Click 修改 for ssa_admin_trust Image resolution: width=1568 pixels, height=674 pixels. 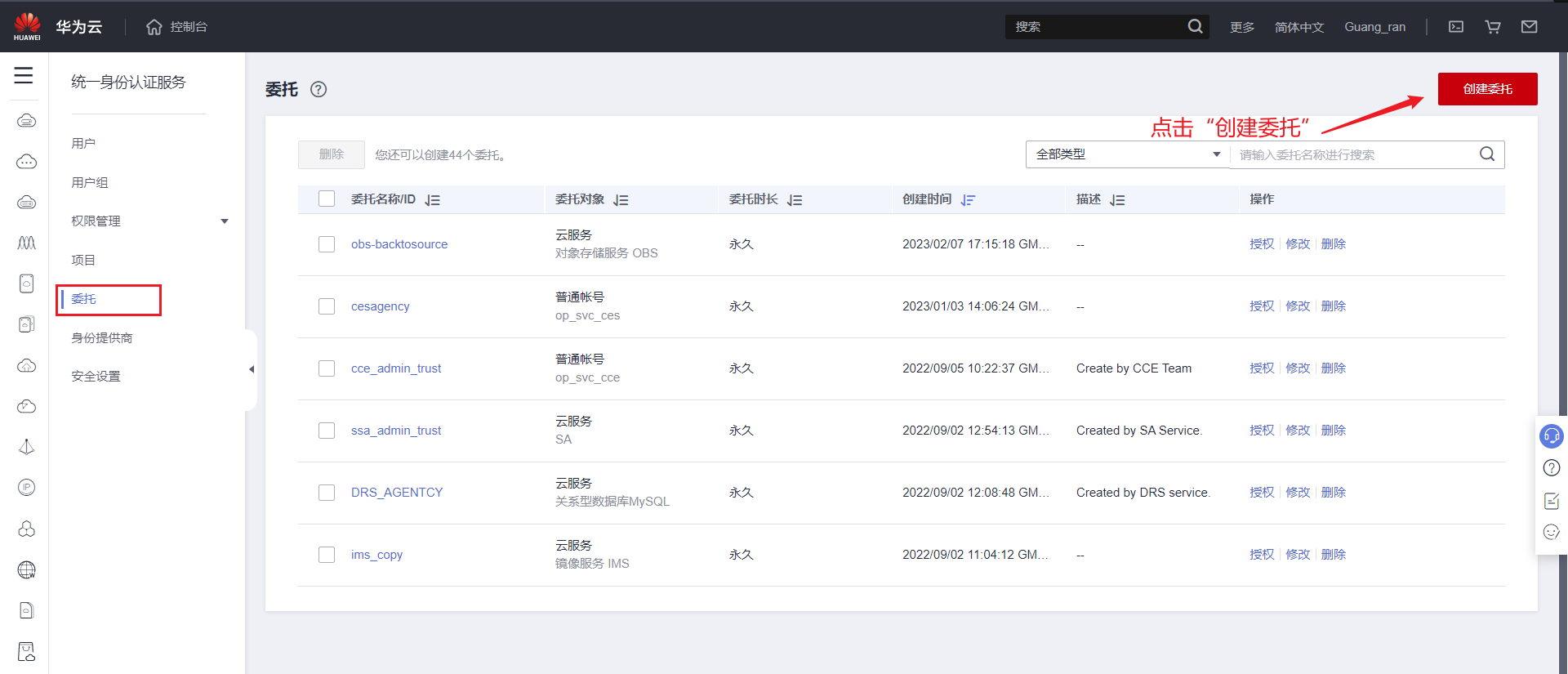click(x=1298, y=431)
